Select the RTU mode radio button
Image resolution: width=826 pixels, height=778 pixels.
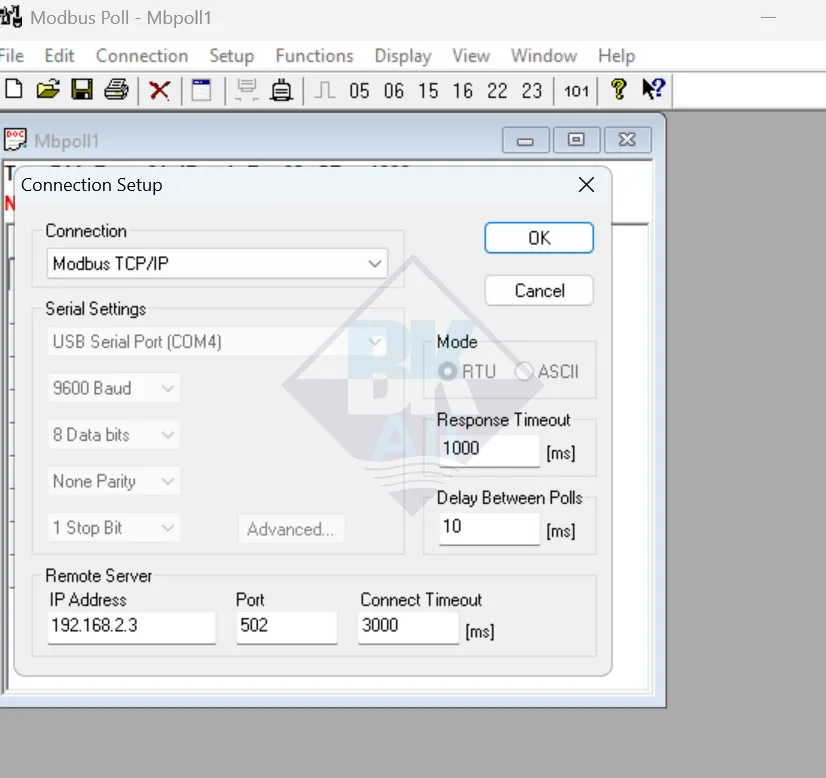click(x=448, y=371)
